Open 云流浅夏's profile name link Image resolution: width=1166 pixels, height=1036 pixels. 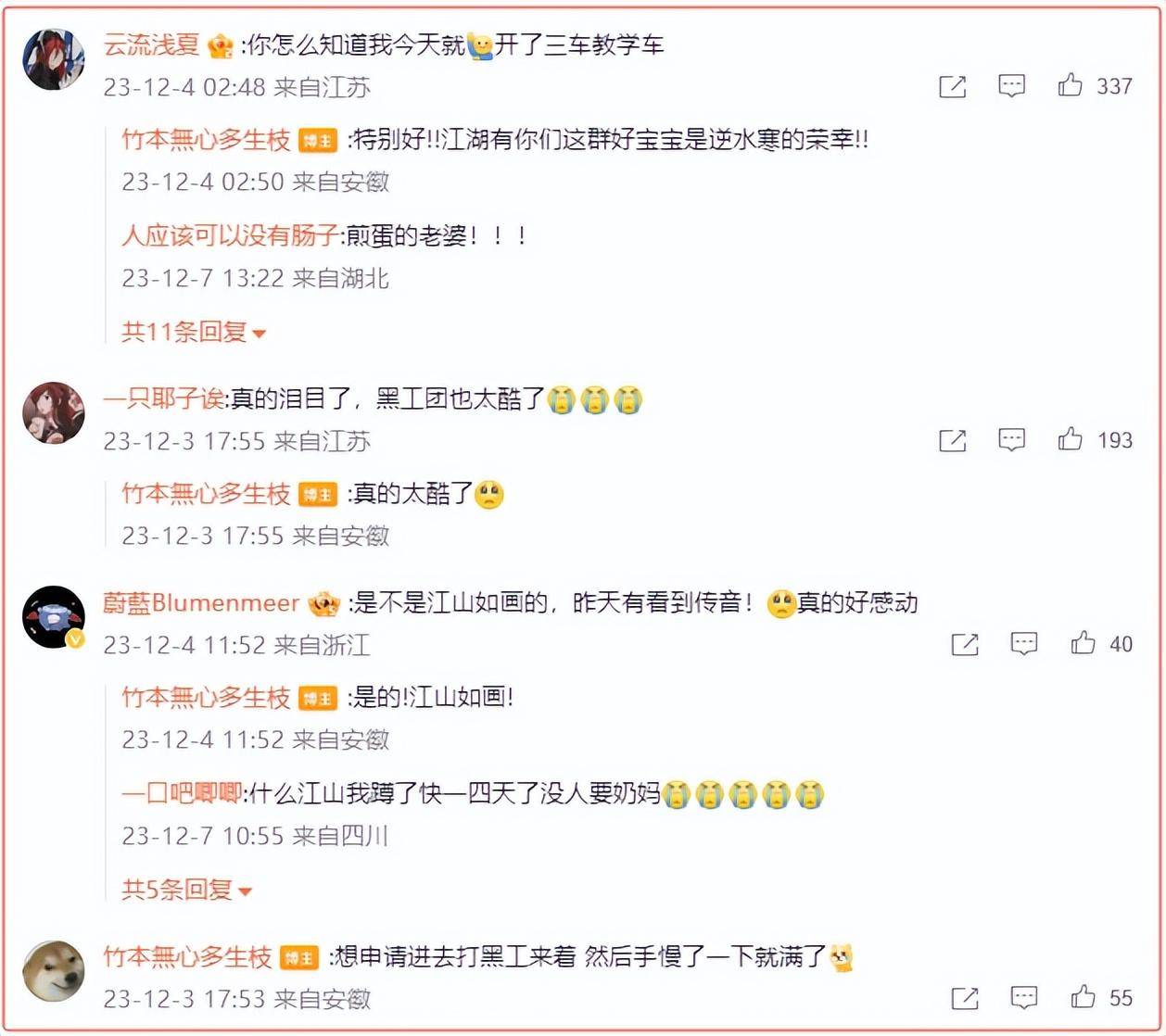pos(151,44)
